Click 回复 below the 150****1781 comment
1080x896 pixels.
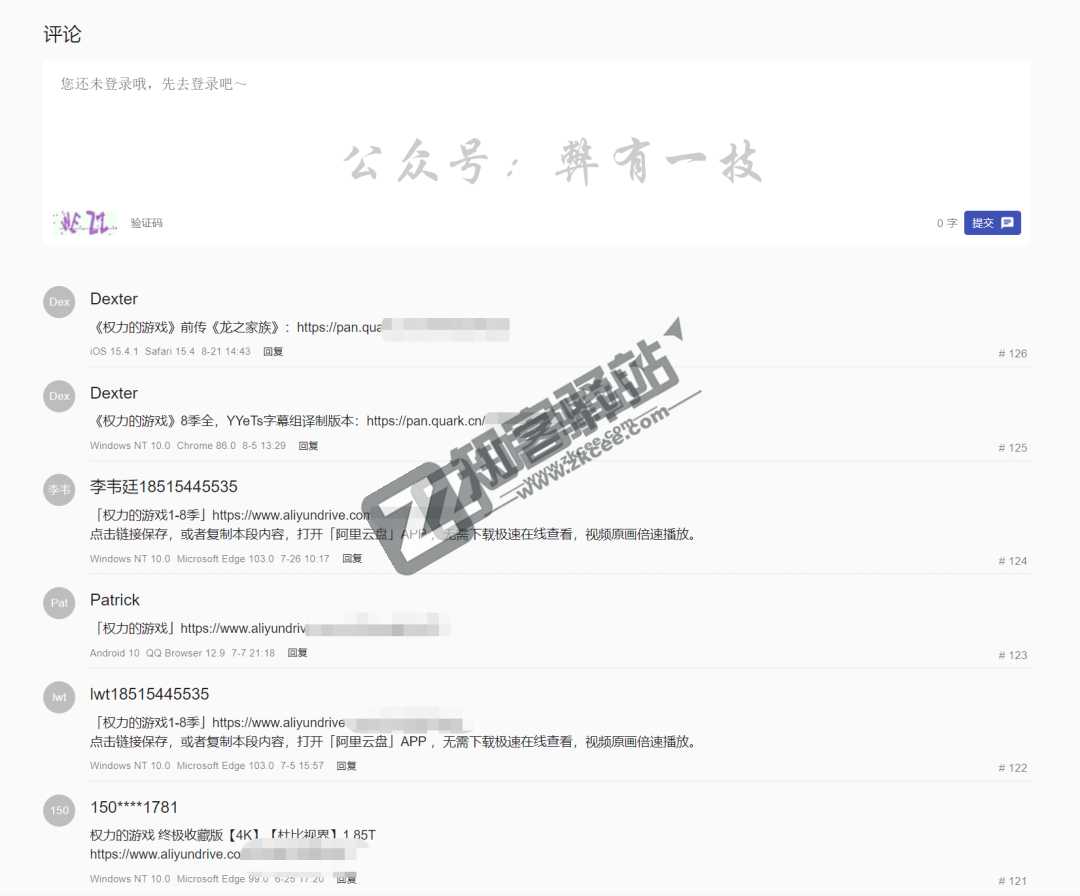[345, 877]
